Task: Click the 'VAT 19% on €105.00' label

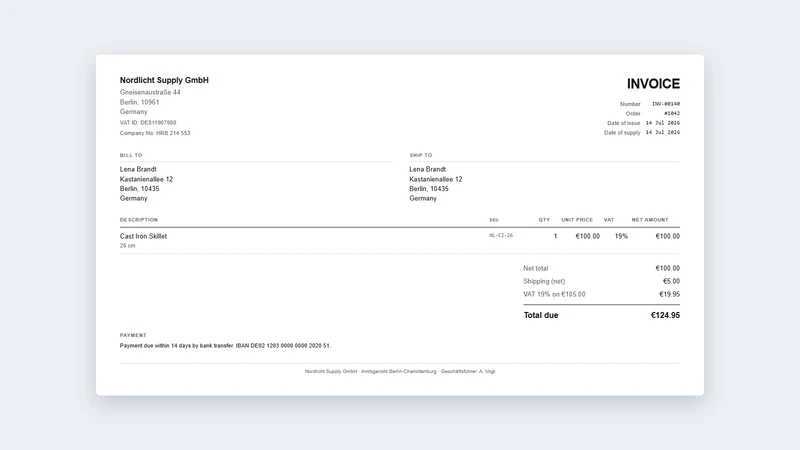Action: pos(554,294)
